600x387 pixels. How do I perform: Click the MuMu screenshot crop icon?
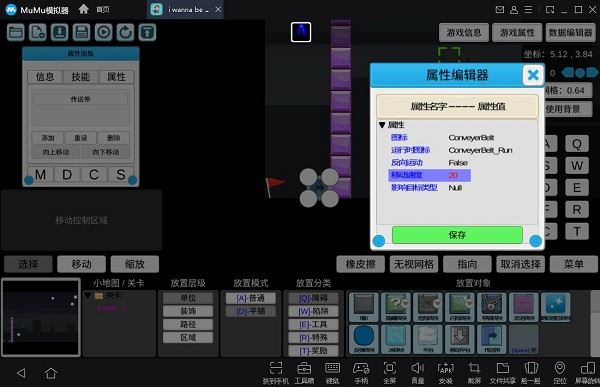click(x=474, y=368)
